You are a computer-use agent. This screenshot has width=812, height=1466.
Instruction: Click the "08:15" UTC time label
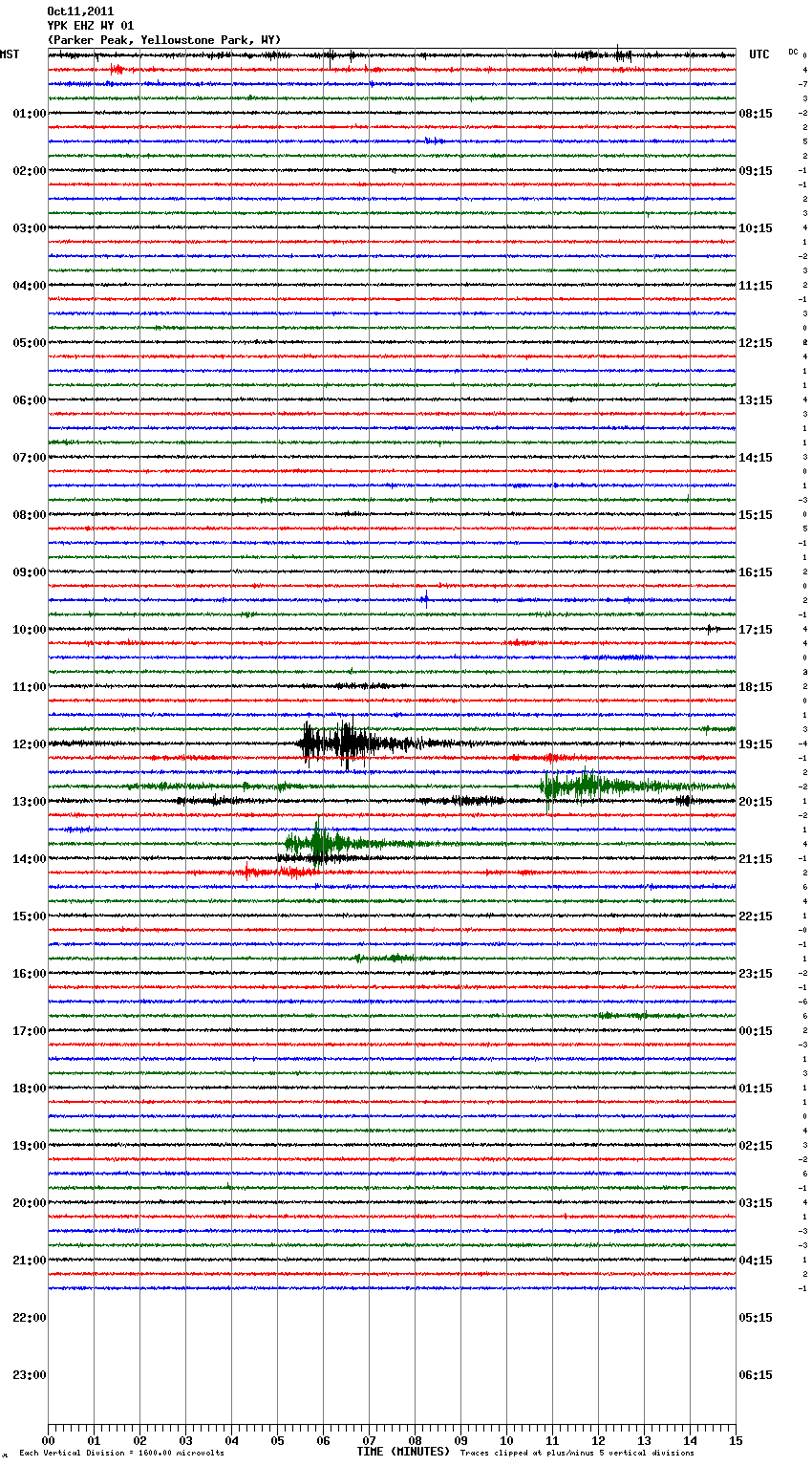pos(756,114)
